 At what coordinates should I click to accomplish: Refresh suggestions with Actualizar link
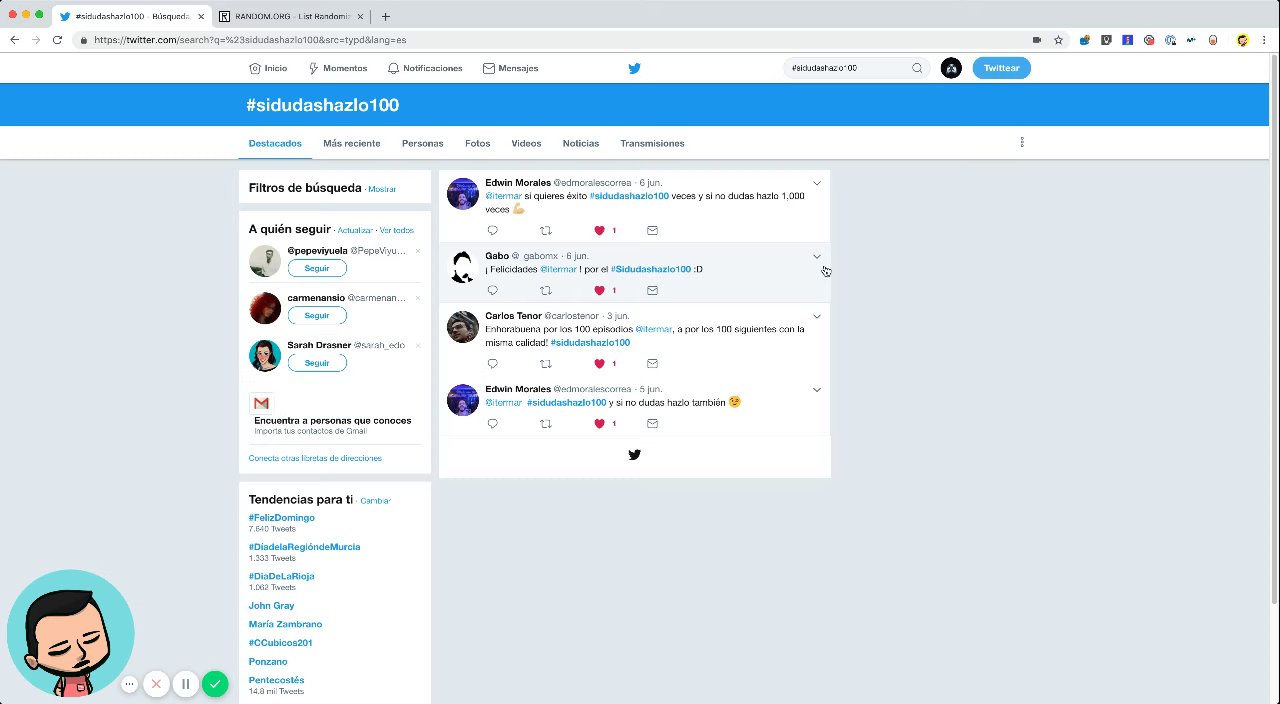pos(355,230)
